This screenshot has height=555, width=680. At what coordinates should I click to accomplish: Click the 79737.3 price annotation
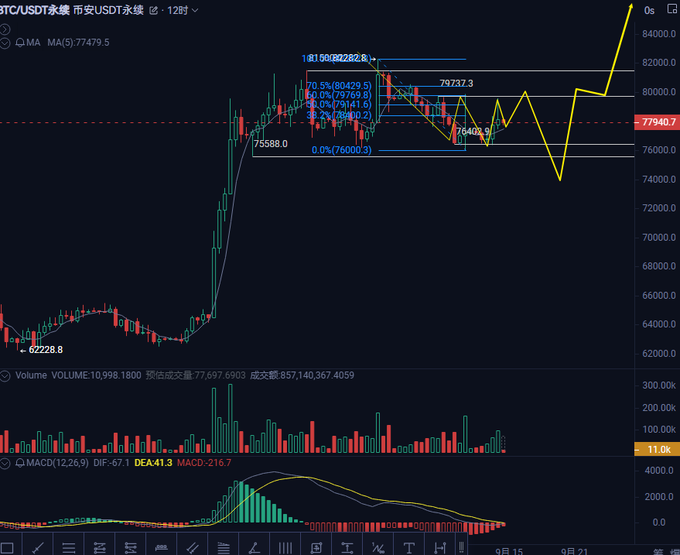tap(456, 83)
